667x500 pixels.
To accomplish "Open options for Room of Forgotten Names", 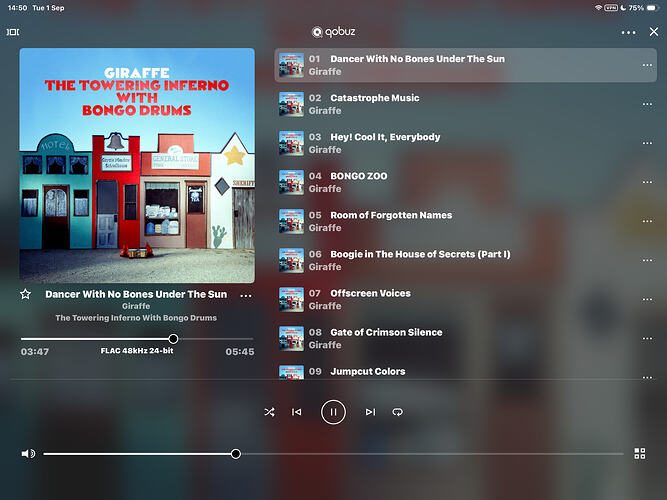I will [647, 221].
